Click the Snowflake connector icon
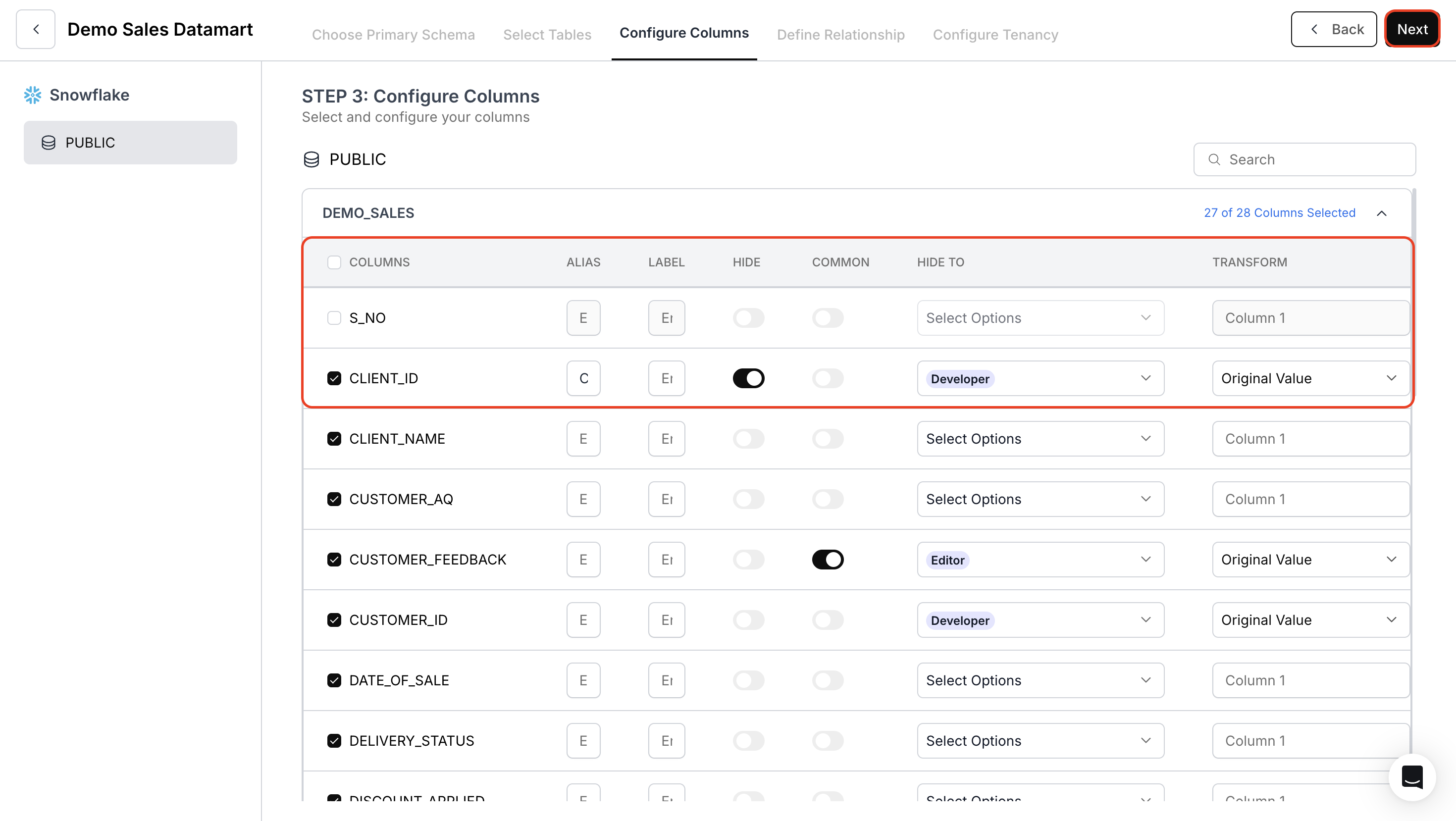Screen dimensions: 1456x821 (32, 95)
